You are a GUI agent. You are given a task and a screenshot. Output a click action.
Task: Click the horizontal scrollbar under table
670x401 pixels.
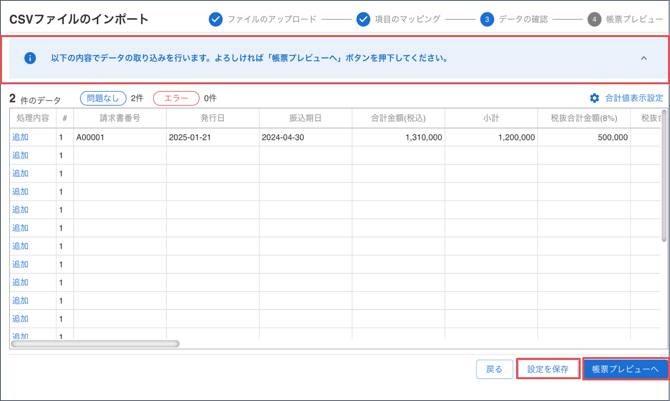(x=95, y=344)
